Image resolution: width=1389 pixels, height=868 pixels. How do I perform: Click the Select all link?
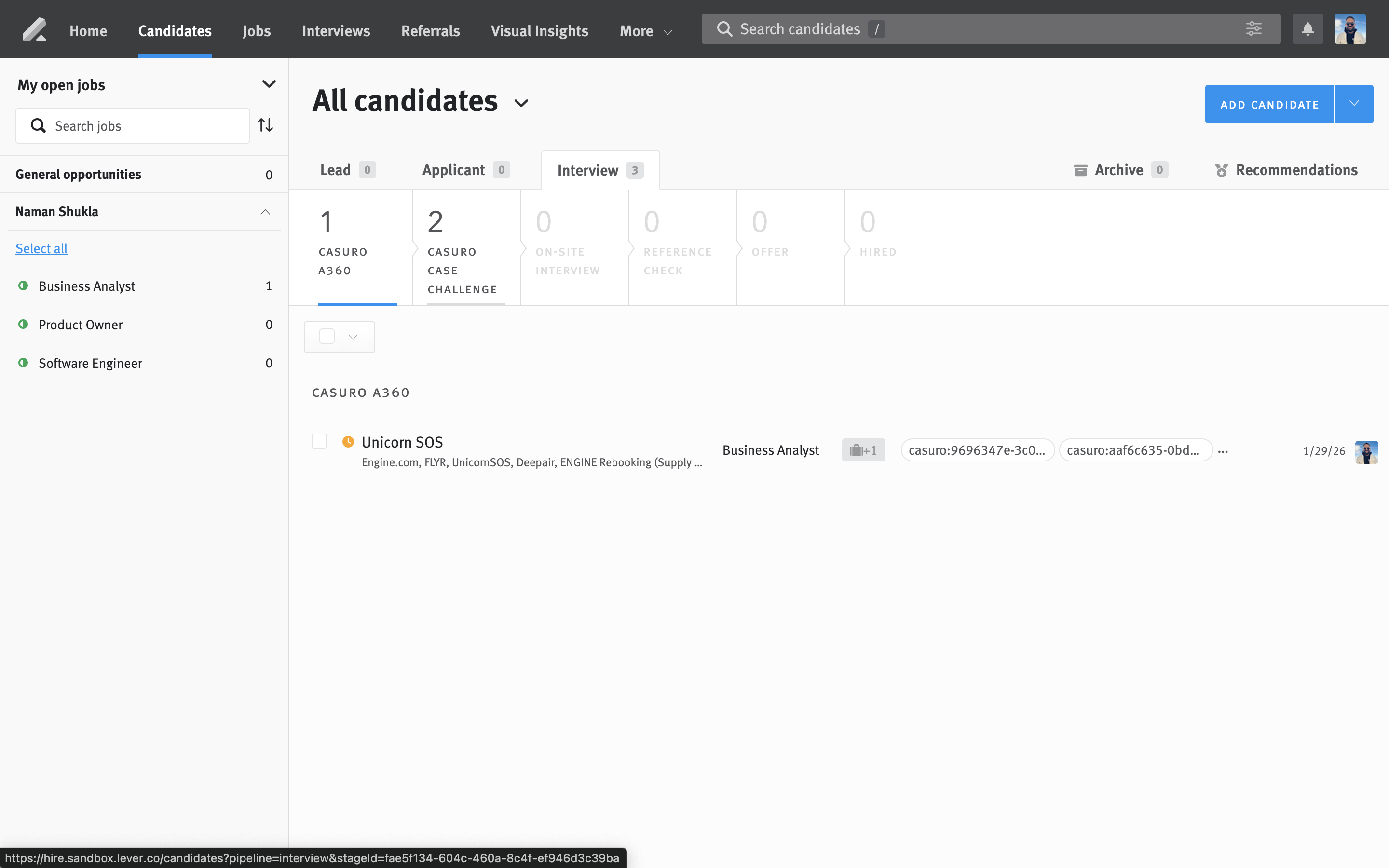tap(41, 248)
